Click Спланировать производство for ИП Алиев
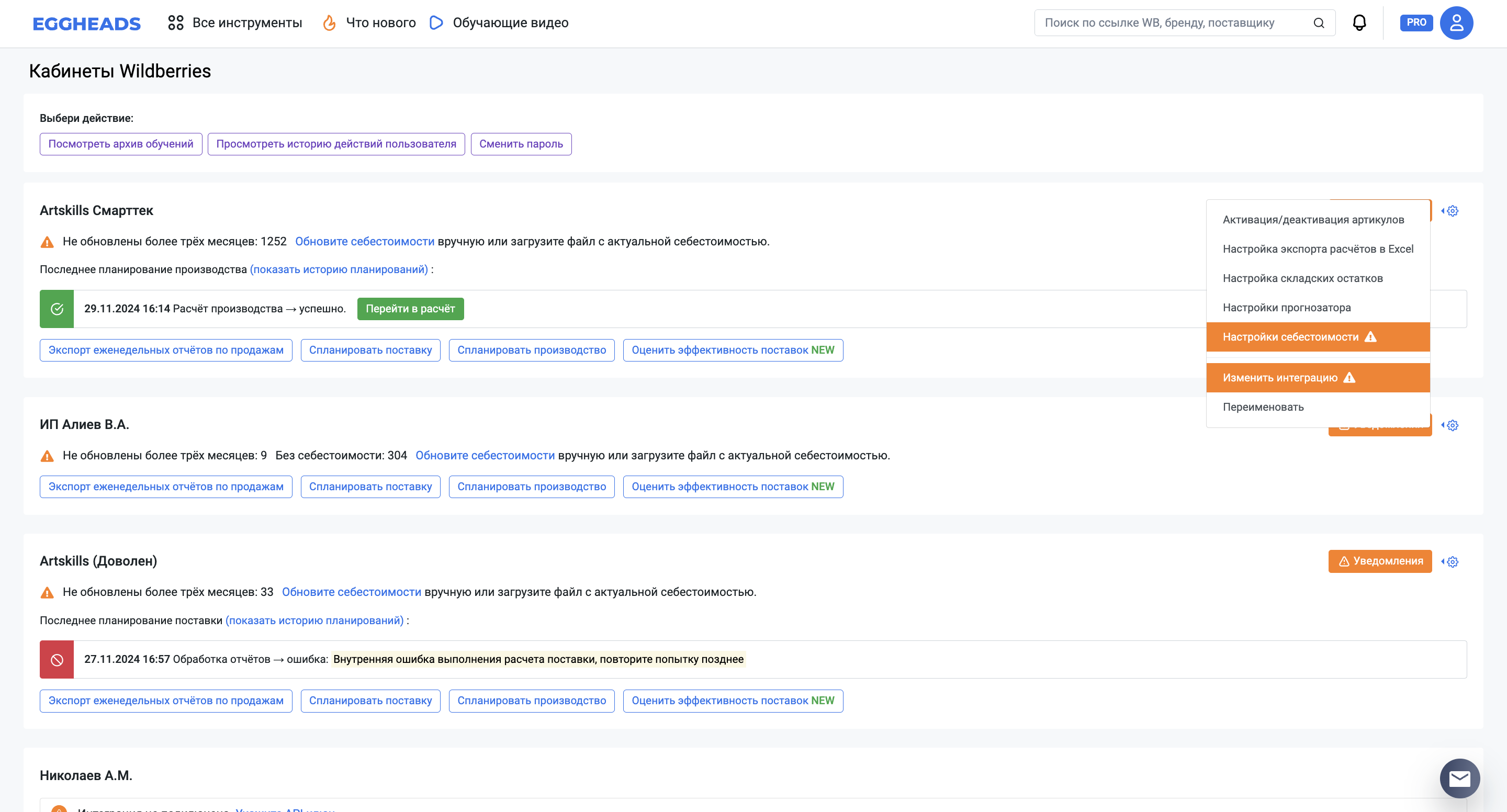Viewport: 1507px width, 812px height. 531,487
